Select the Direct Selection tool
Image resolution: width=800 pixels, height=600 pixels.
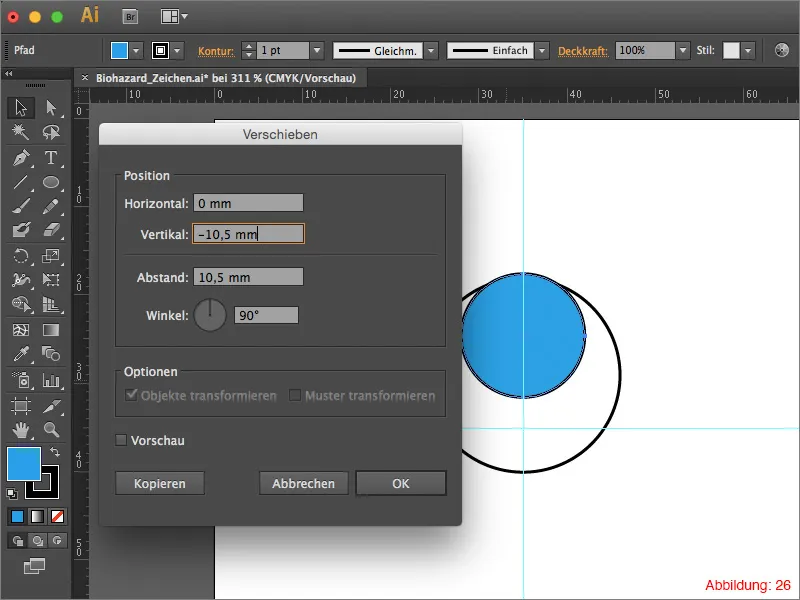point(51,108)
